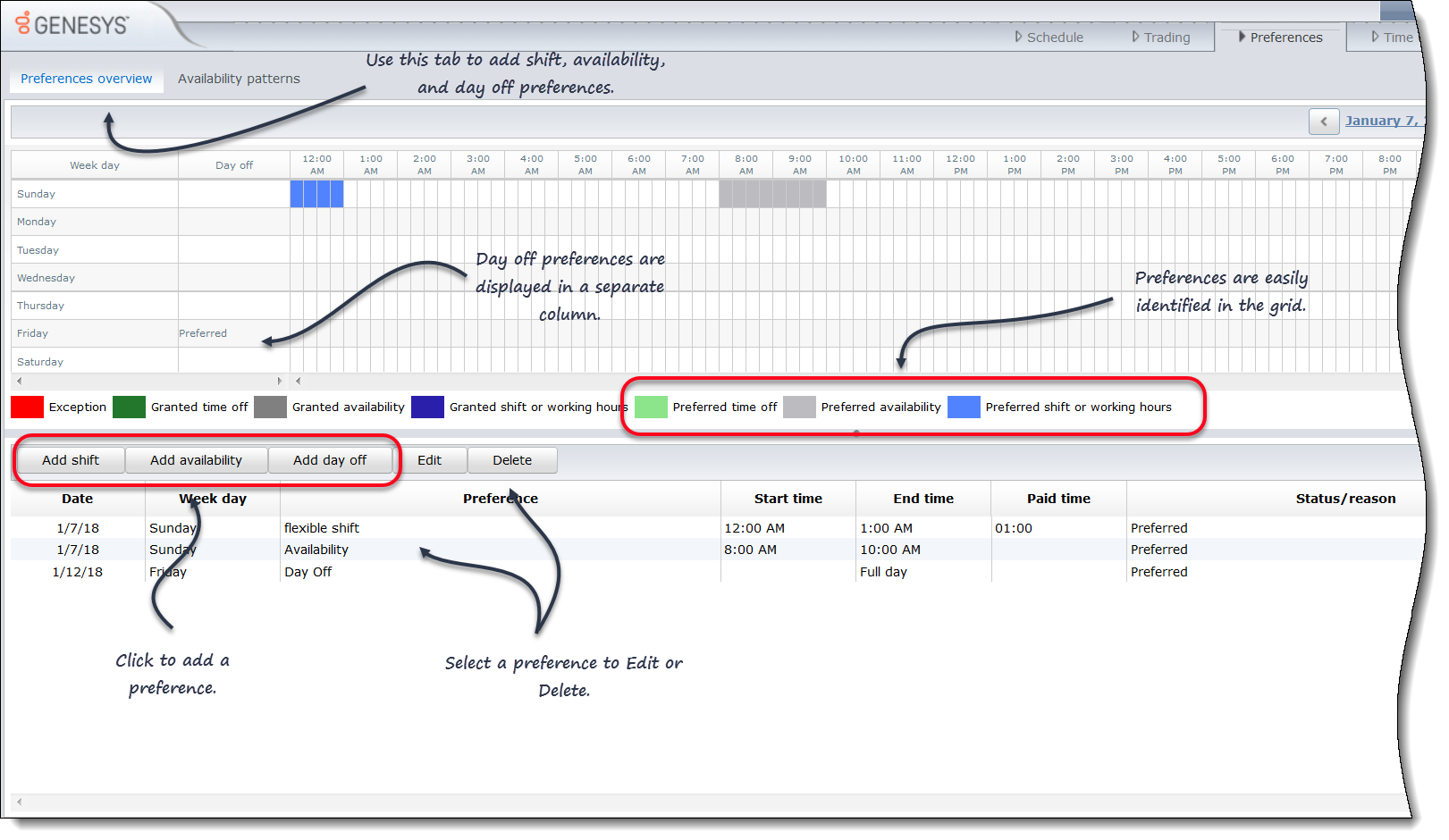Click the Week day header in grid
This screenshot has height=840, width=1449.
click(x=95, y=165)
